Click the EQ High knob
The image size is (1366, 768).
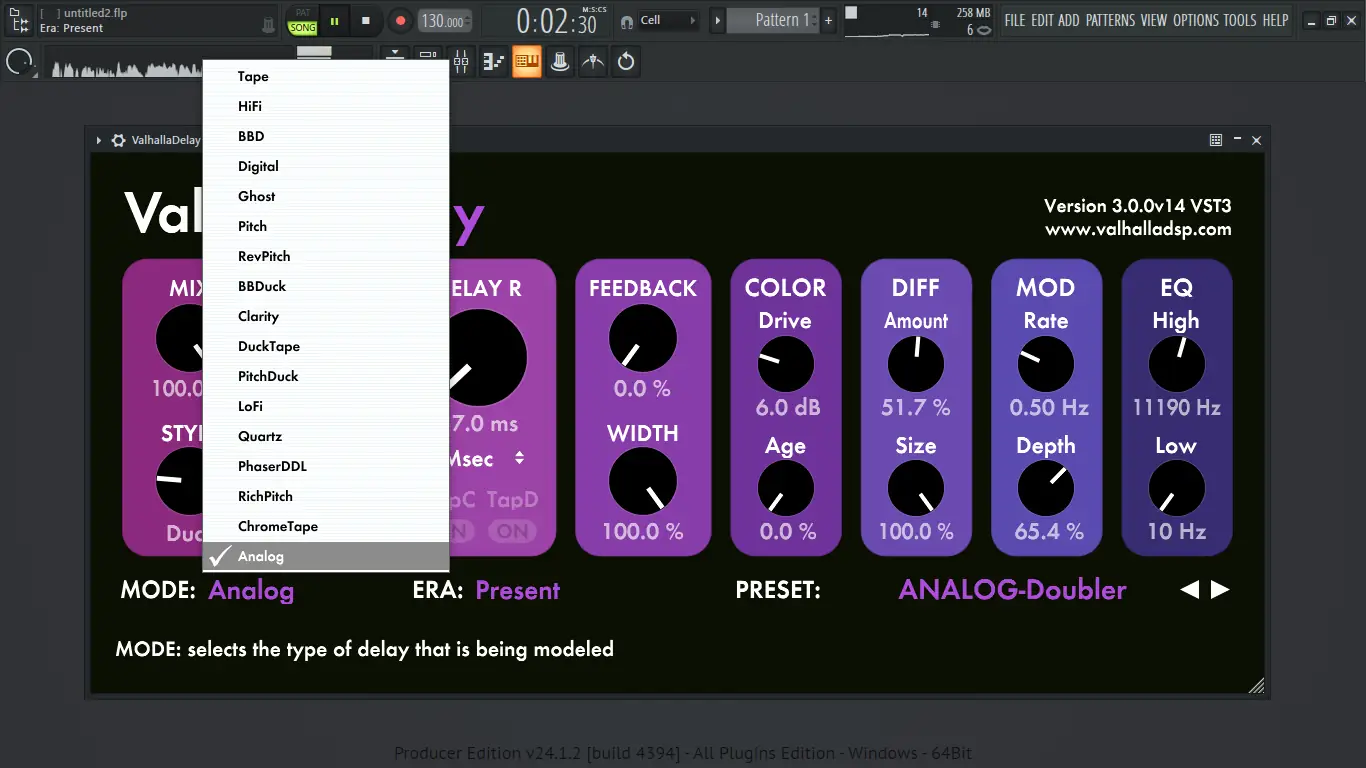(1176, 364)
